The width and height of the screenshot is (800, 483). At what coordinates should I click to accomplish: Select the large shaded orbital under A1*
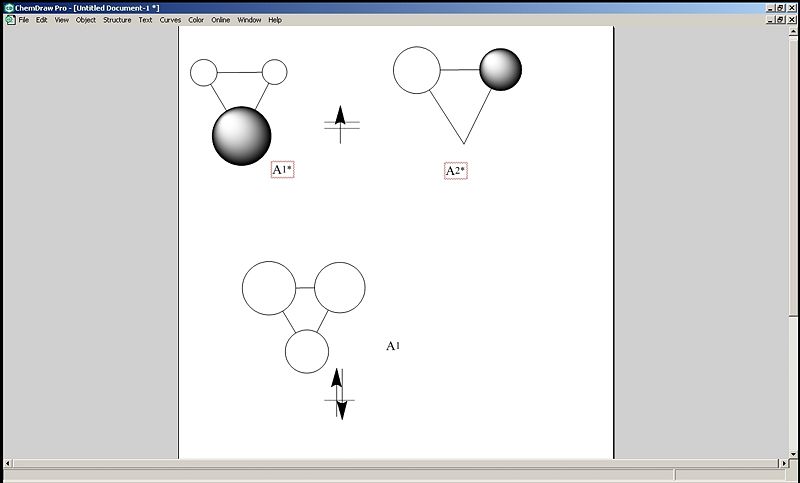[x=241, y=136]
